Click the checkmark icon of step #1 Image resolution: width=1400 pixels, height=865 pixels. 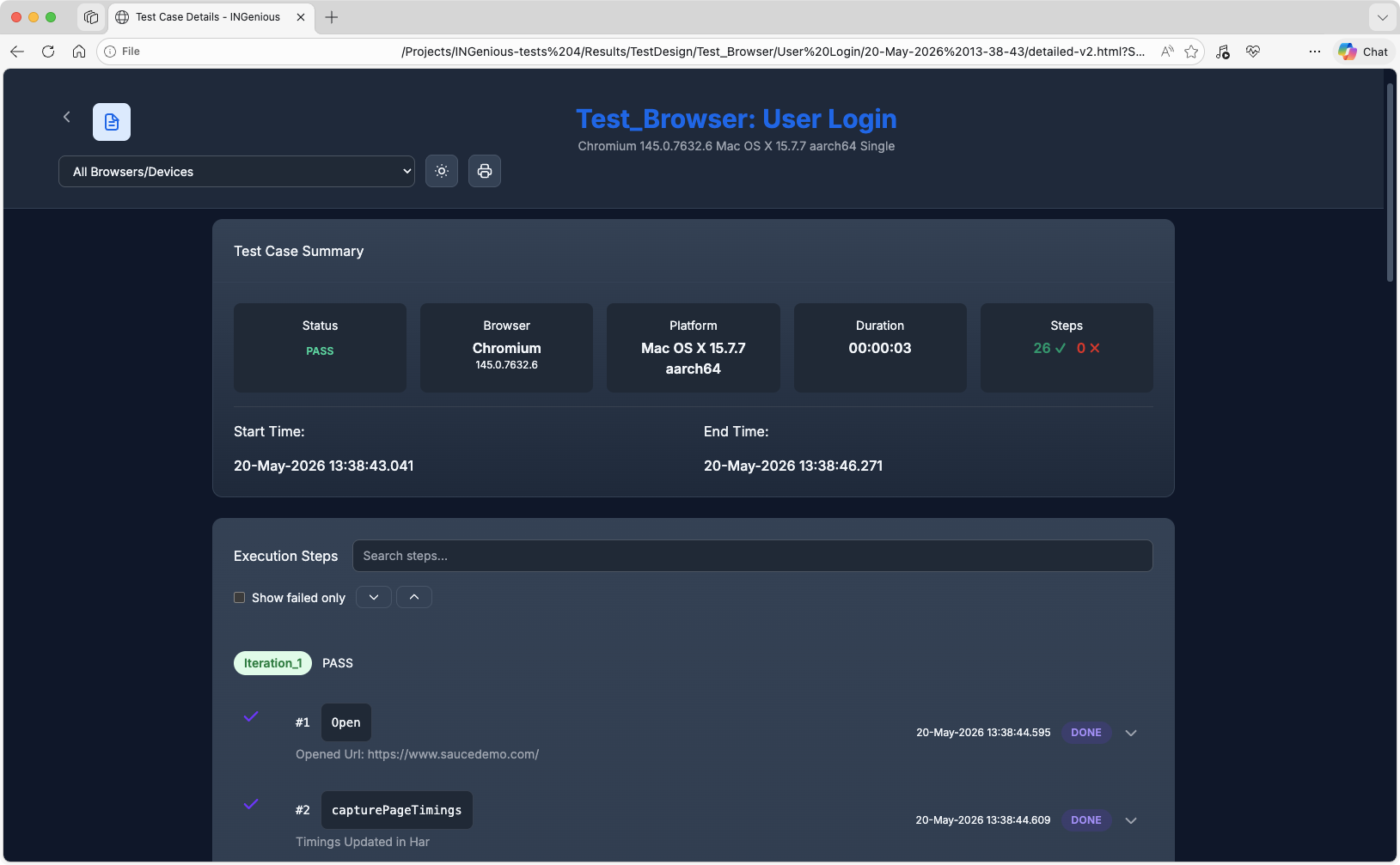click(x=251, y=716)
